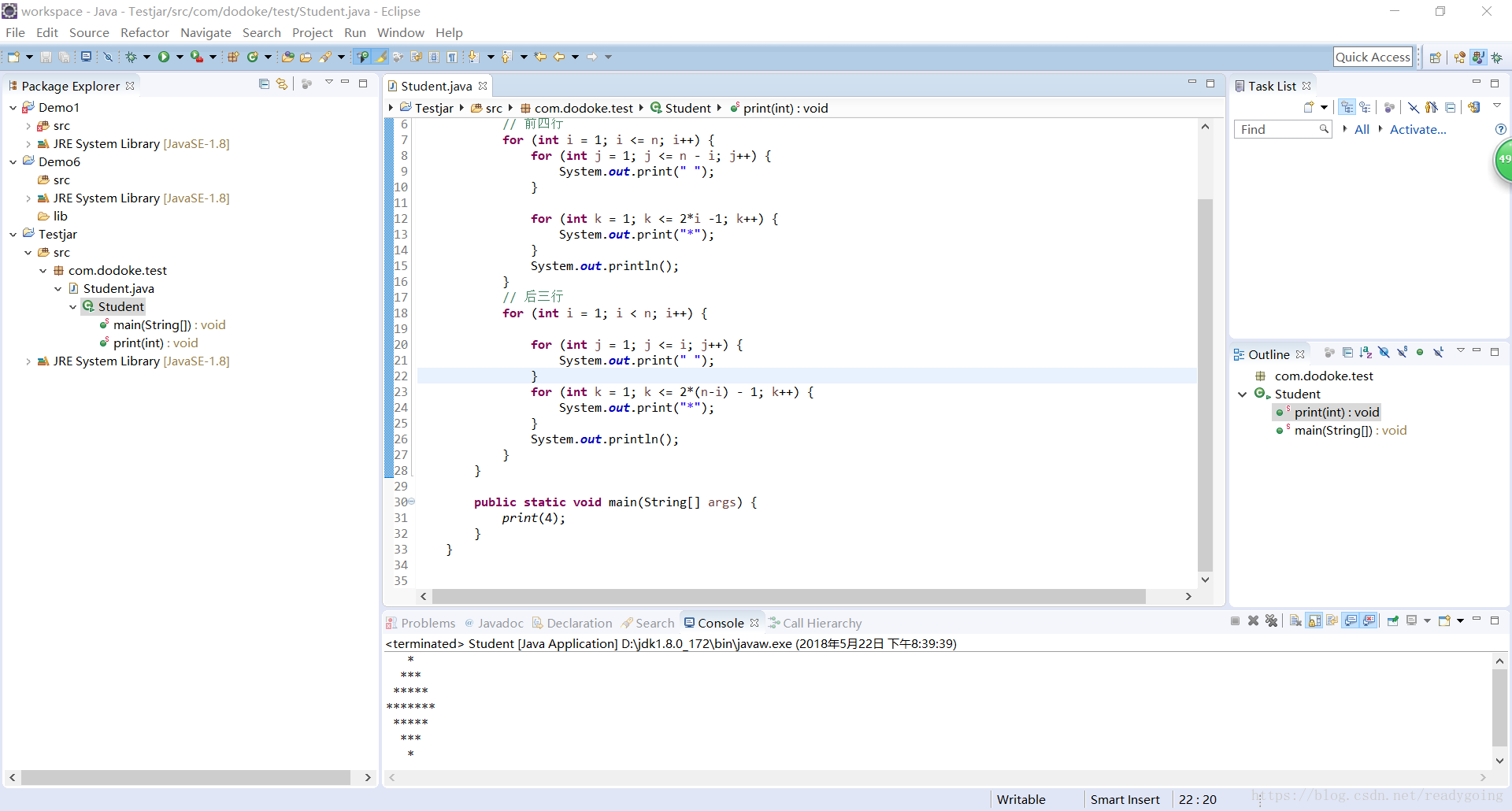1512x811 pixels.
Task: Toggle Categorized view in Task List toolbar
Action: tap(1347, 107)
